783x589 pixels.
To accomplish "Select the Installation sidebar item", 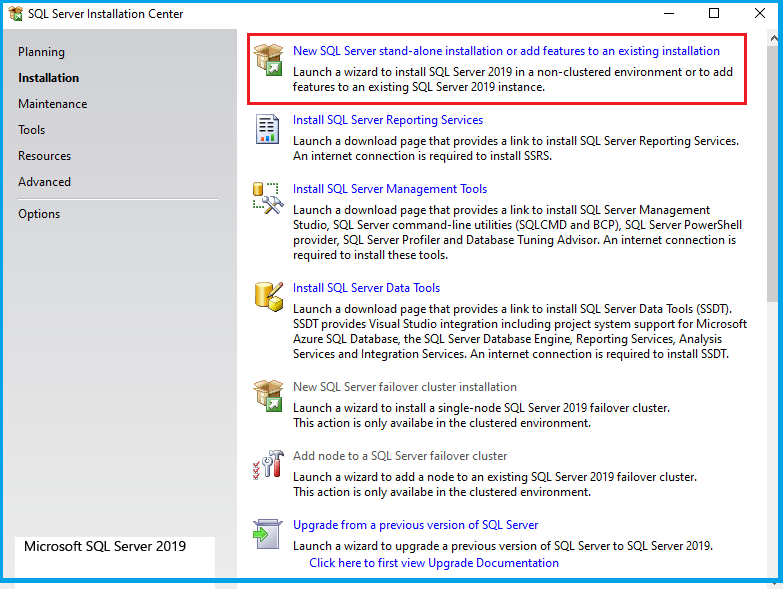I will (x=48, y=78).
